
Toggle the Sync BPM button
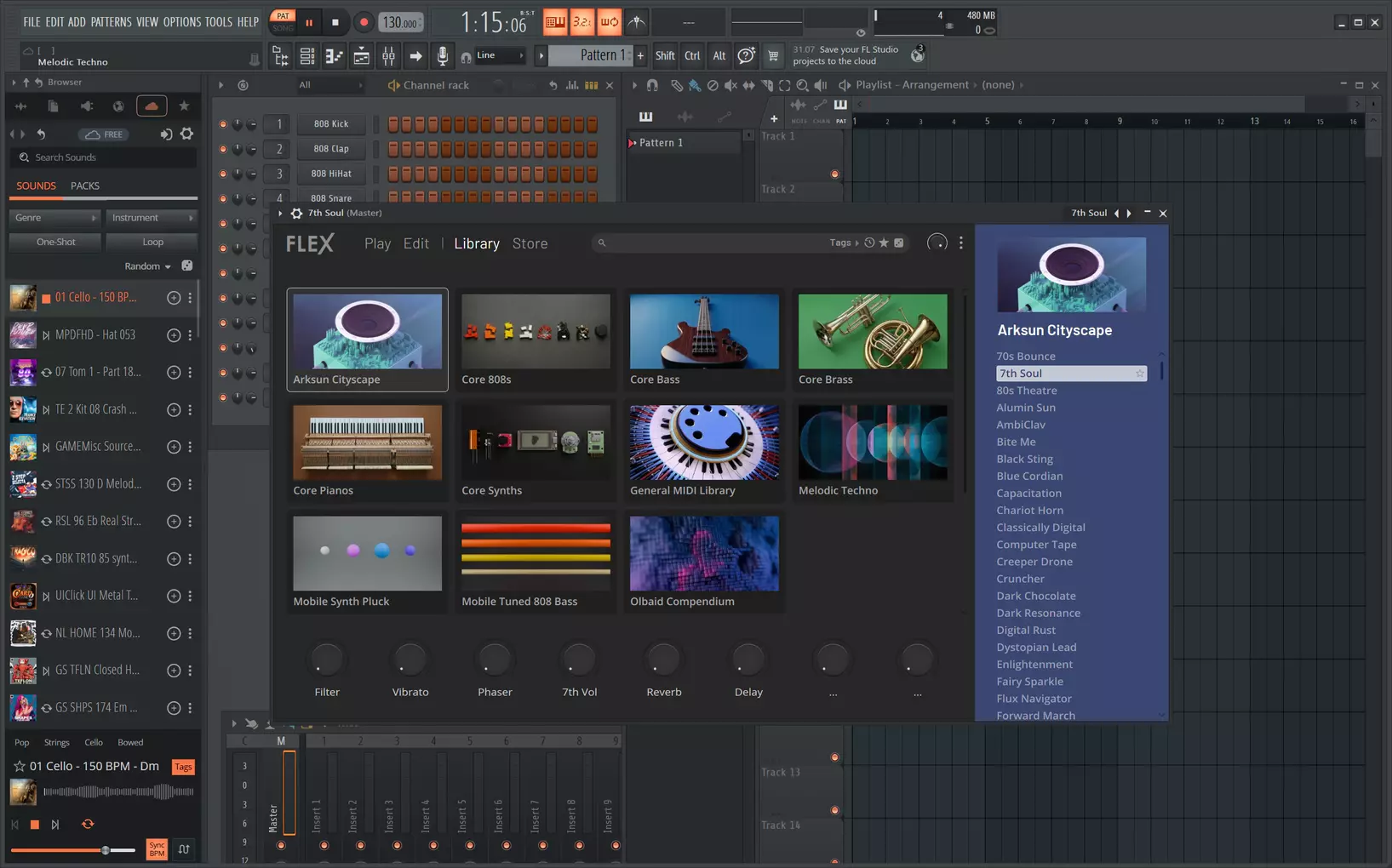point(157,849)
